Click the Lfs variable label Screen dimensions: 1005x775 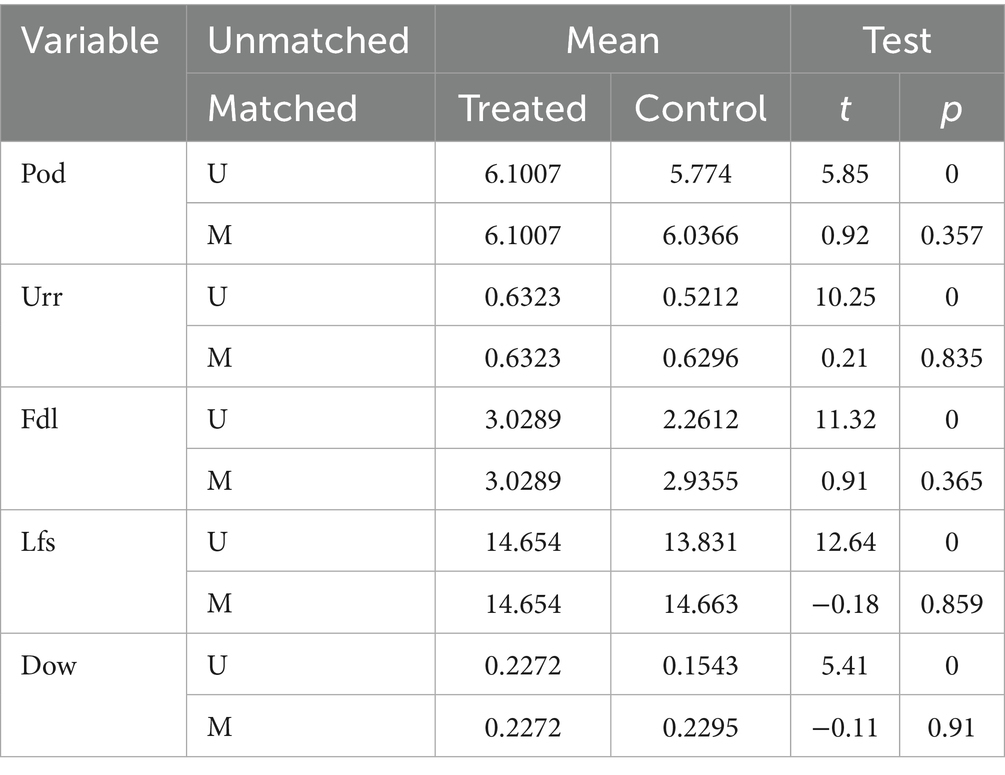coord(36,542)
